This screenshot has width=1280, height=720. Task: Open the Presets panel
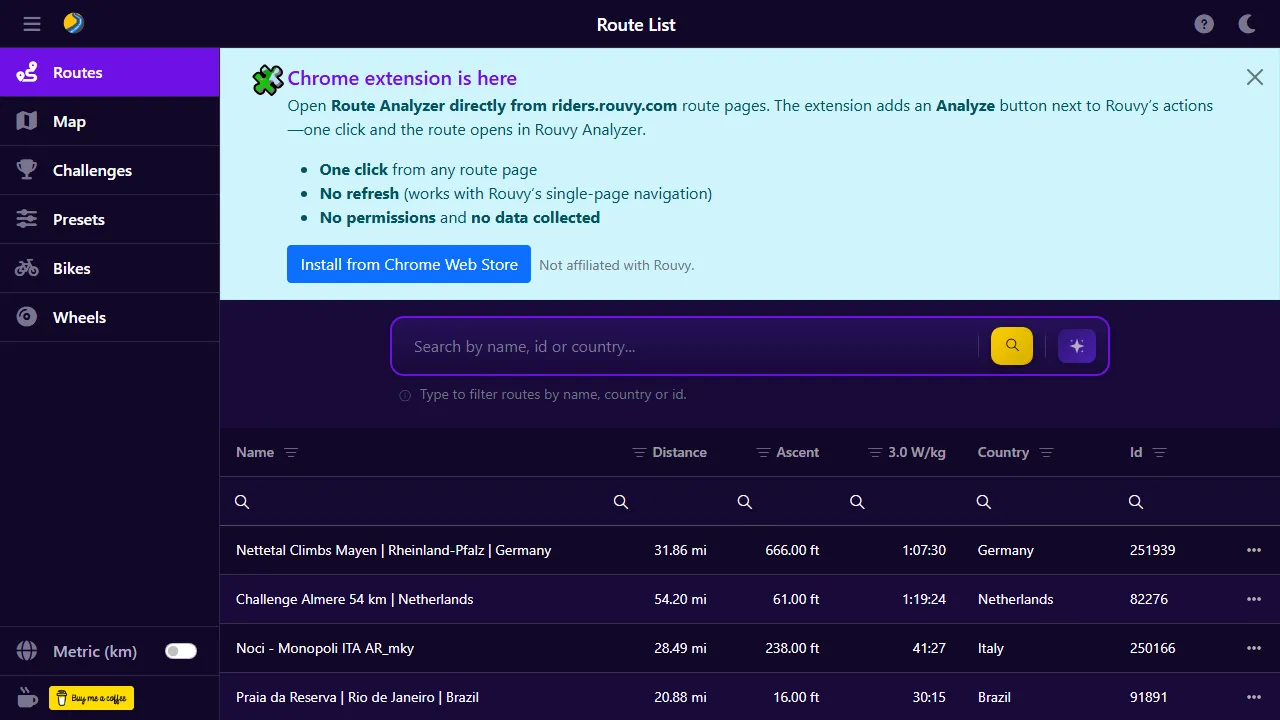coord(79,219)
